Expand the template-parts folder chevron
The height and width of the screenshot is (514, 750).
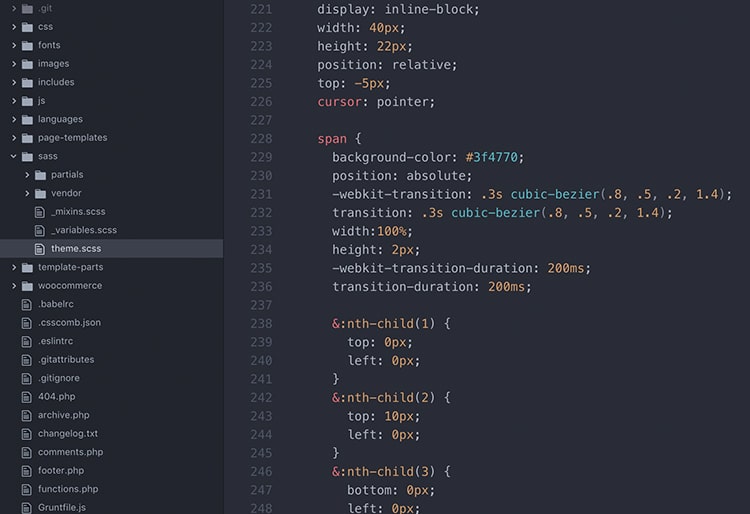(14, 267)
